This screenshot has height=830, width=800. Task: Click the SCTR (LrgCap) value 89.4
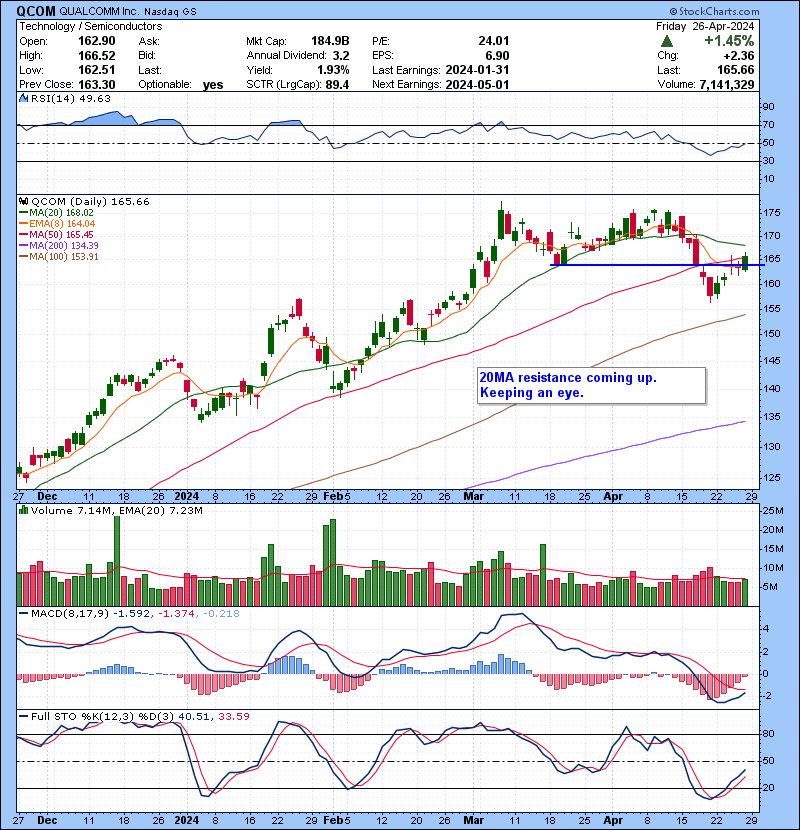point(338,85)
